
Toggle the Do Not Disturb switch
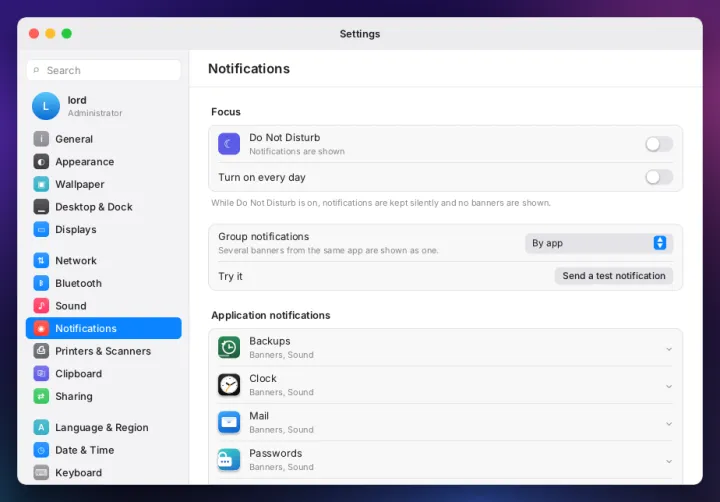point(658,144)
